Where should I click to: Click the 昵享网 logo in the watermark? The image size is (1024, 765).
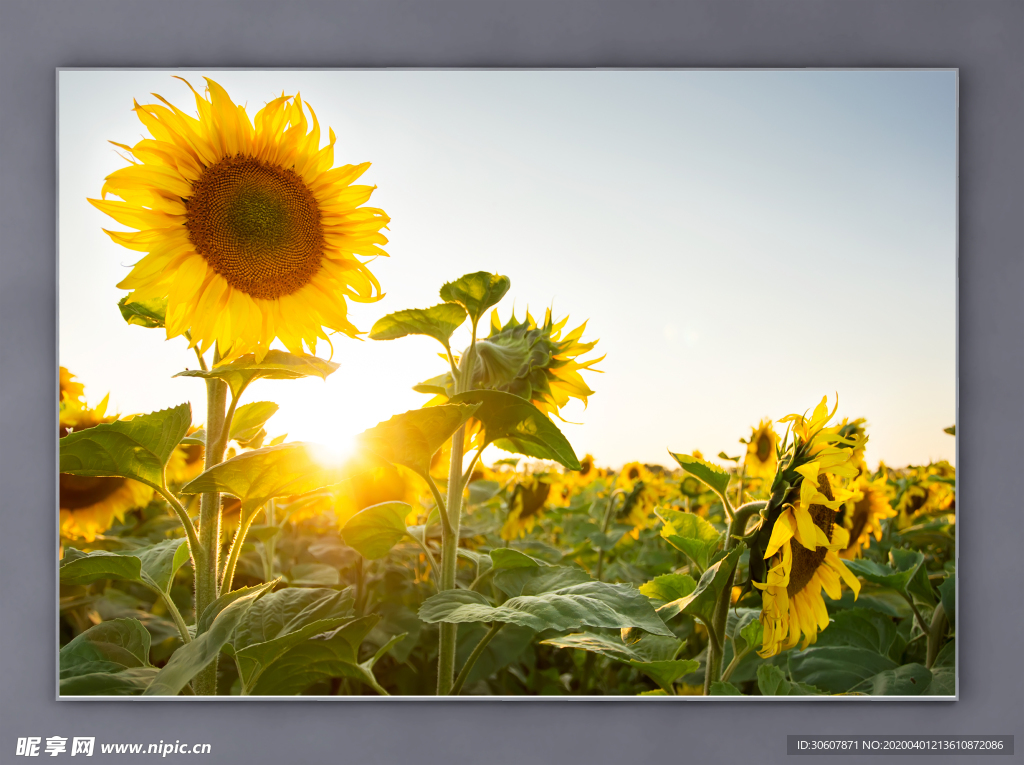[55, 746]
